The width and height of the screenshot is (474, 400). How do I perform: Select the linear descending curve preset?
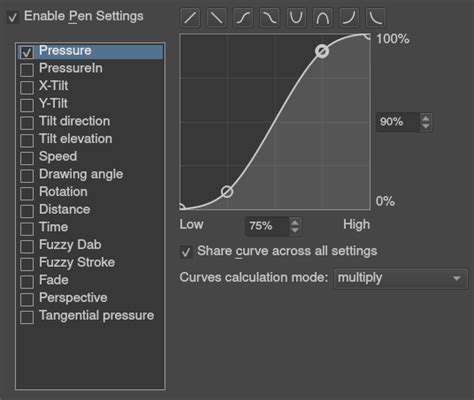[217, 18]
